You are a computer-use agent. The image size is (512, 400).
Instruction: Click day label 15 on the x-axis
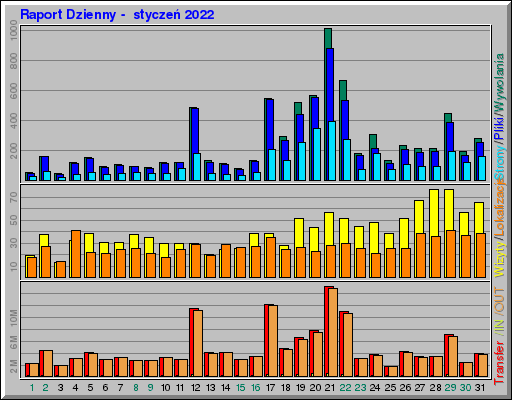coord(240,388)
